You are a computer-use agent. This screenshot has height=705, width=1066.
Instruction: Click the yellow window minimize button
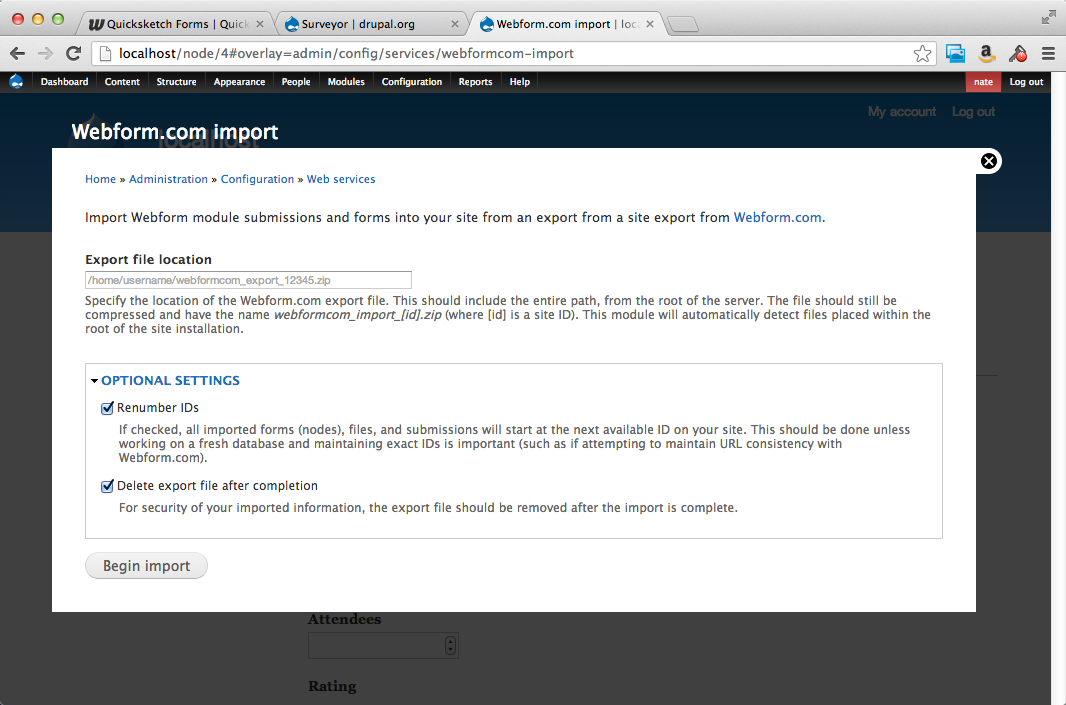38,19
